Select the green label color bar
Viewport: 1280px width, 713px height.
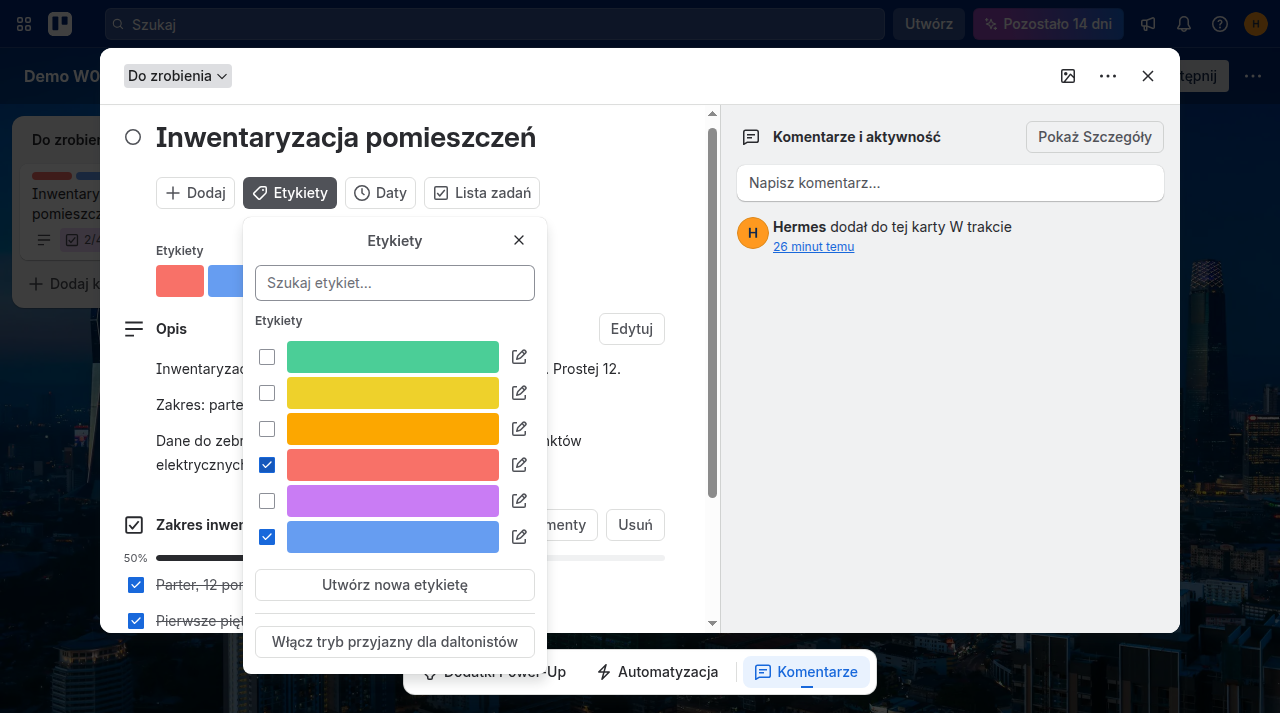point(393,357)
